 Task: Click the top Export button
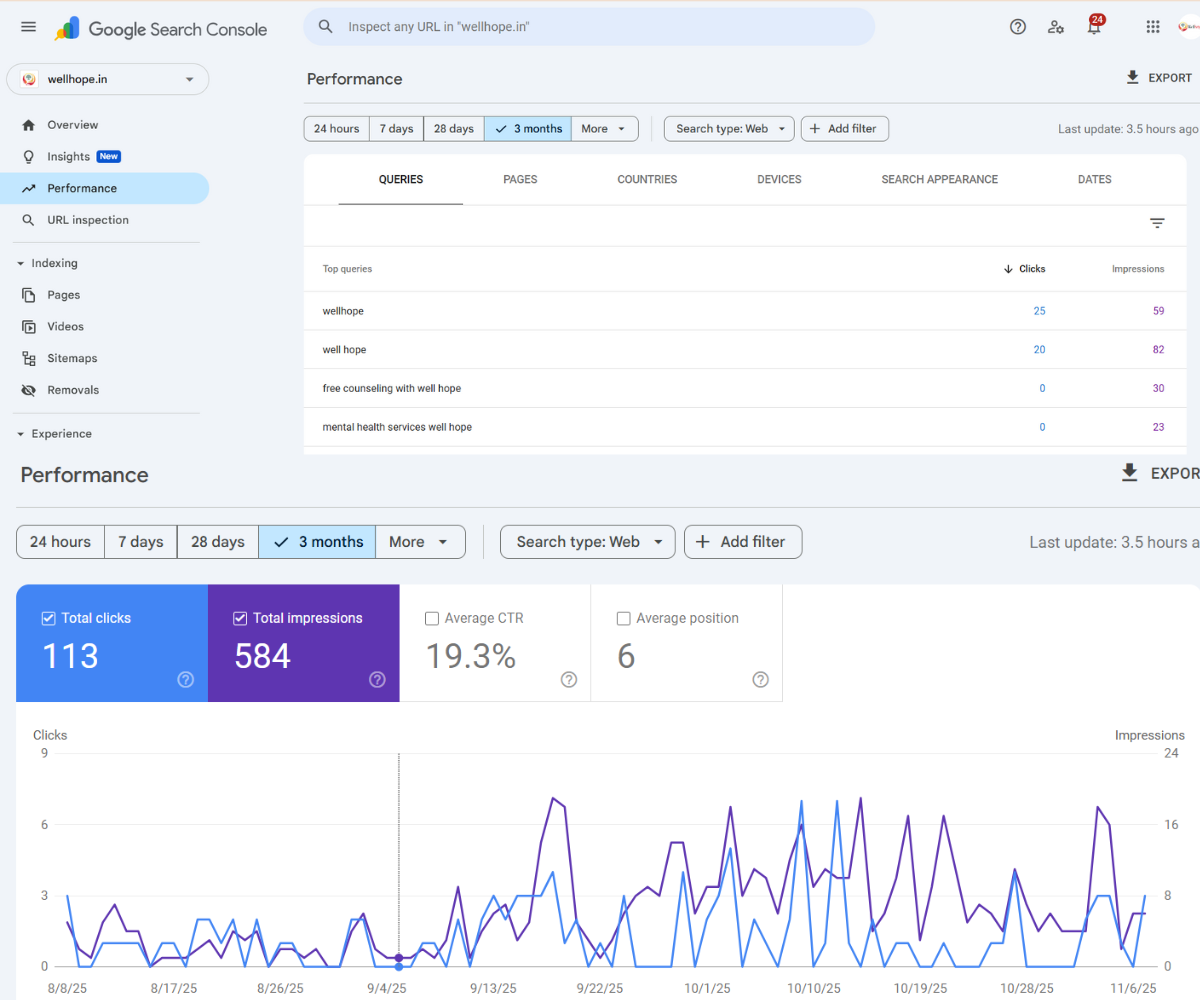[x=1159, y=78]
